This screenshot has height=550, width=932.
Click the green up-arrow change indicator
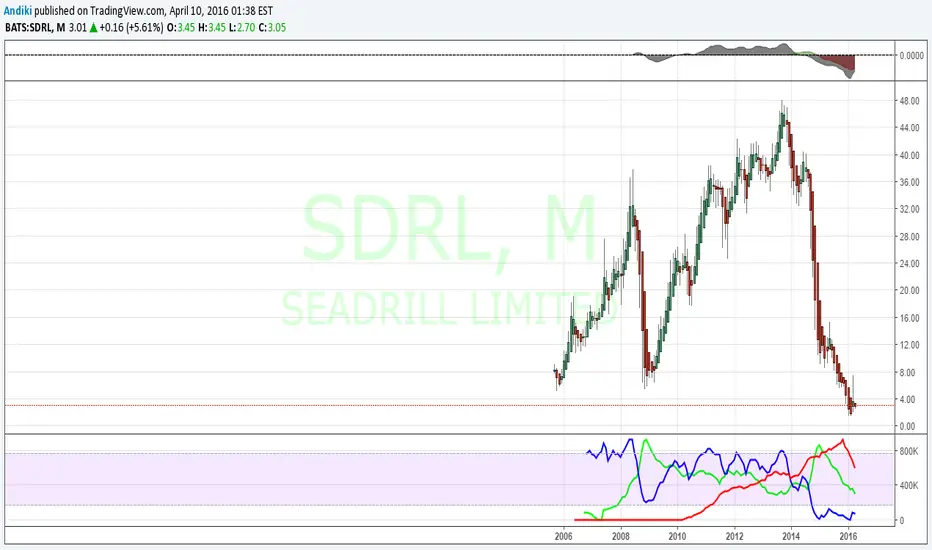point(93,27)
